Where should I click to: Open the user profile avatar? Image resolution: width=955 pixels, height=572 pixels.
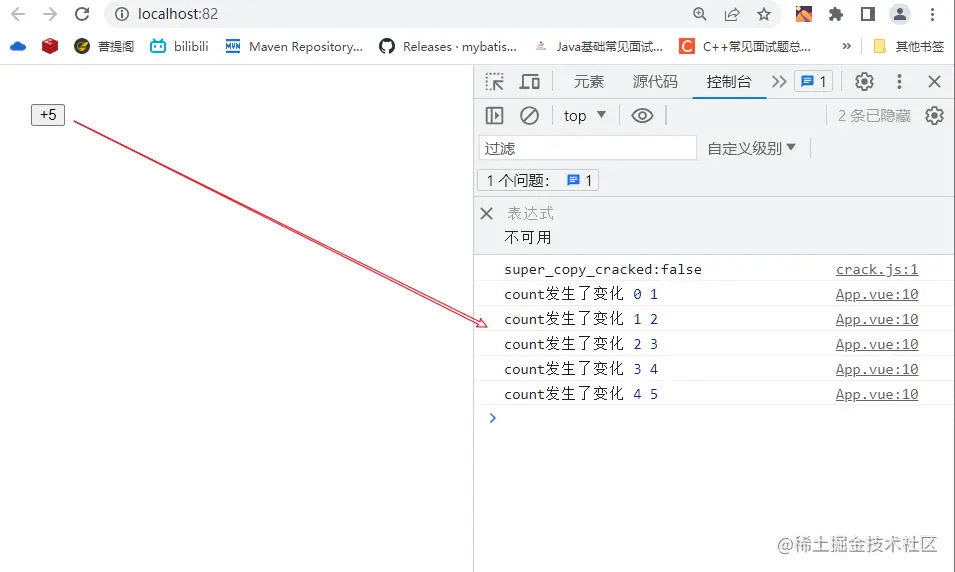coord(900,14)
